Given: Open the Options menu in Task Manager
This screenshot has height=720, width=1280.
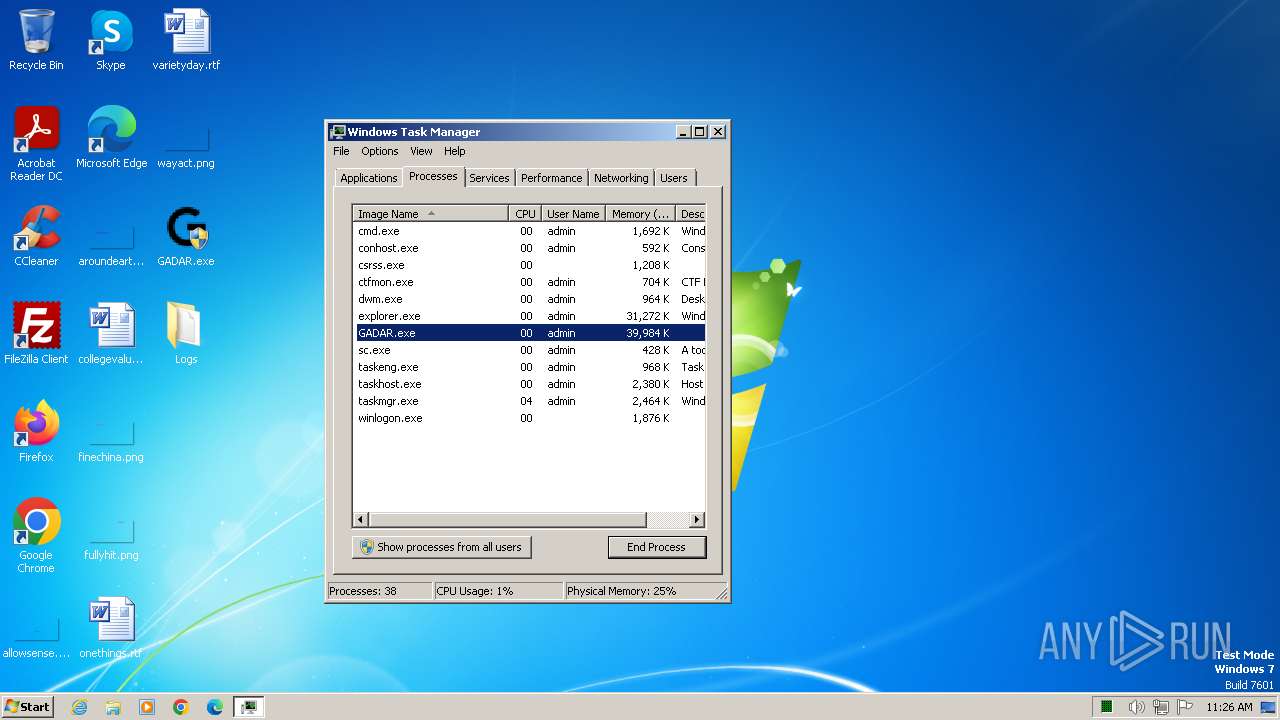Looking at the screenshot, I should 379,151.
